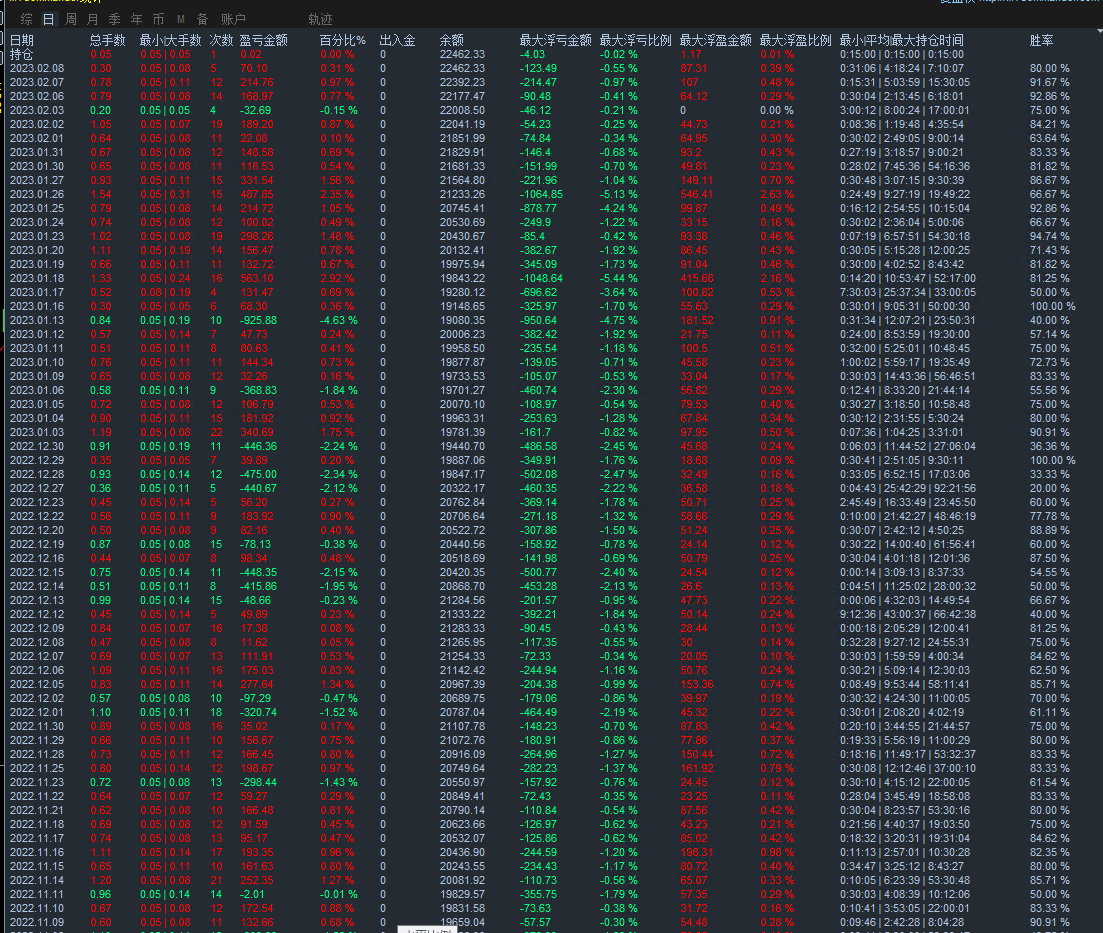Image resolution: width=1103 pixels, height=933 pixels.
Task: Click the 2022.12.01 date cell
Action: pos(37,712)
